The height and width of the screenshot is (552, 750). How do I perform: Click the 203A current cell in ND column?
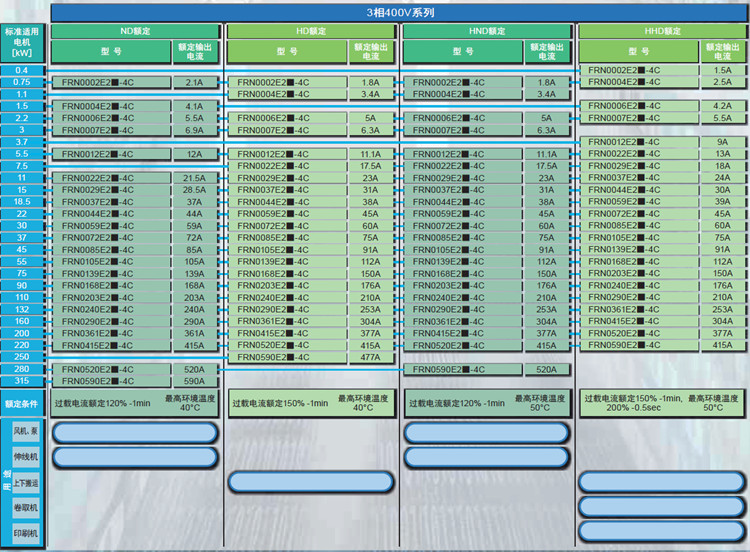point(195,298)
